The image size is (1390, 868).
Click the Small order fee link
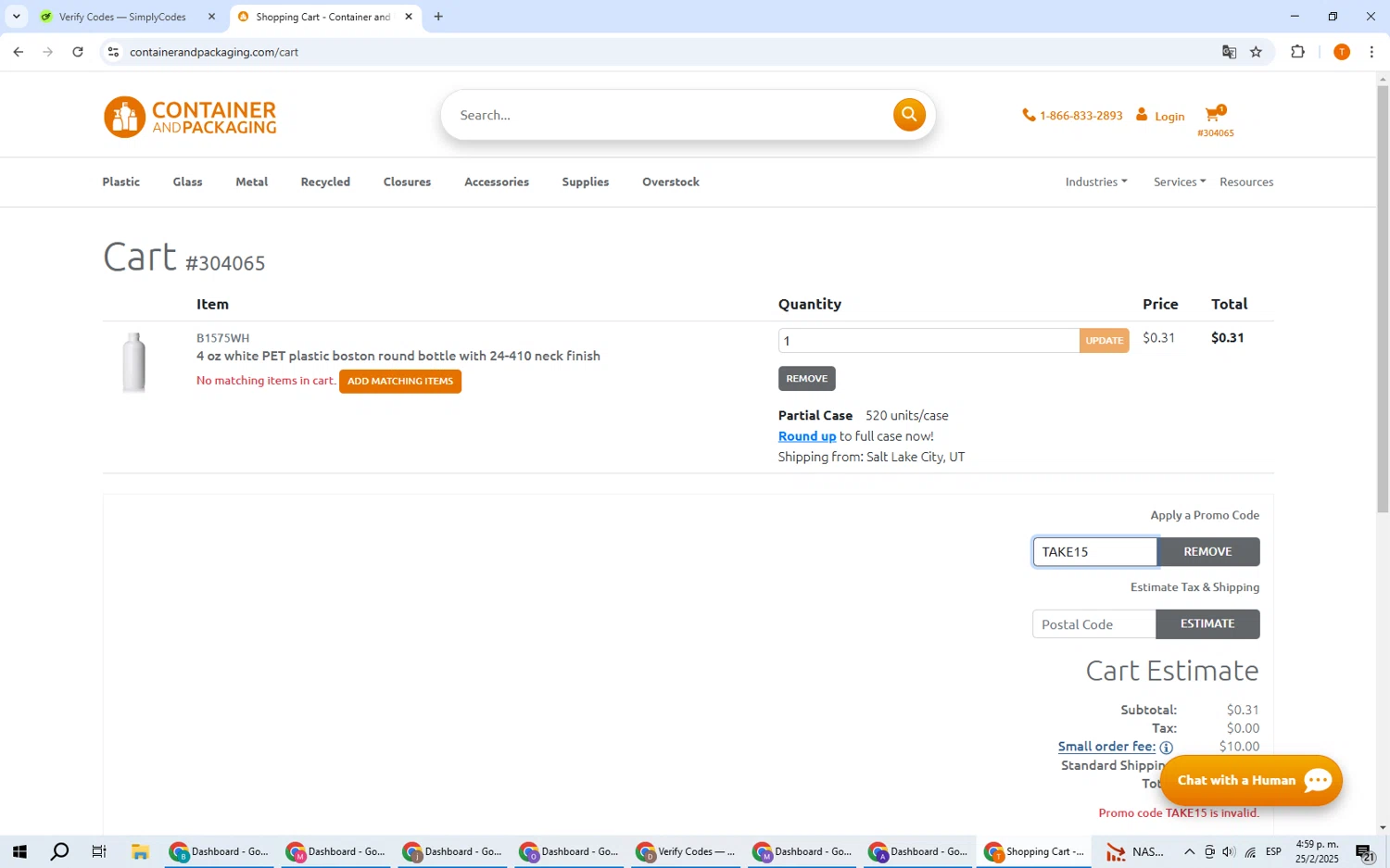pyautogui.click(x=1107, y=747)
